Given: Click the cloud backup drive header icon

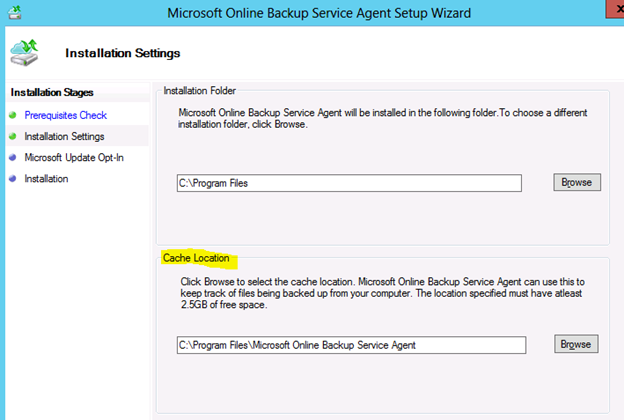Looking at the screenshot, I should (x=24, y=52).
